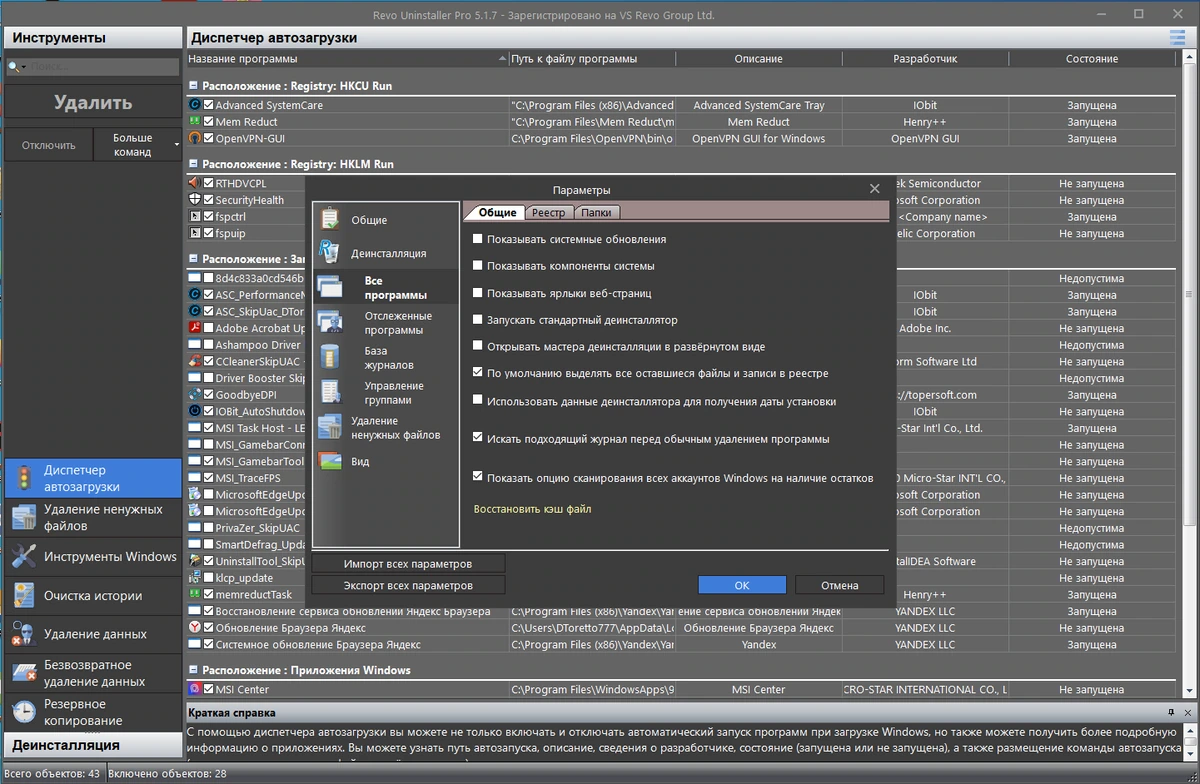The height and width of the screenshot is (784, 1200).
Task: Open the Управление группами category
Action: coord(385,393)
